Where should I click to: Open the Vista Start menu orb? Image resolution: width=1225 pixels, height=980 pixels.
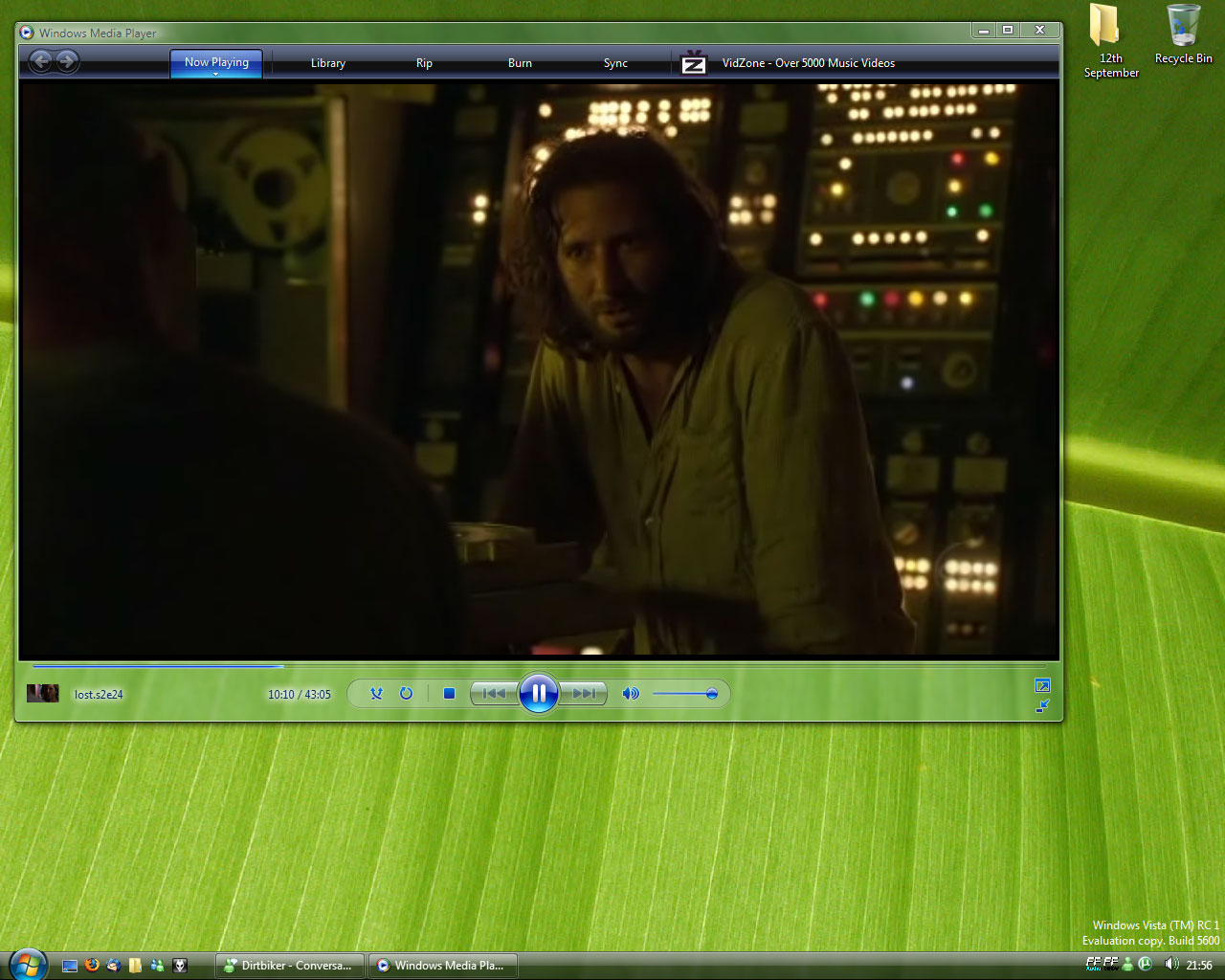pyautogui.click(x=27, y=963)
